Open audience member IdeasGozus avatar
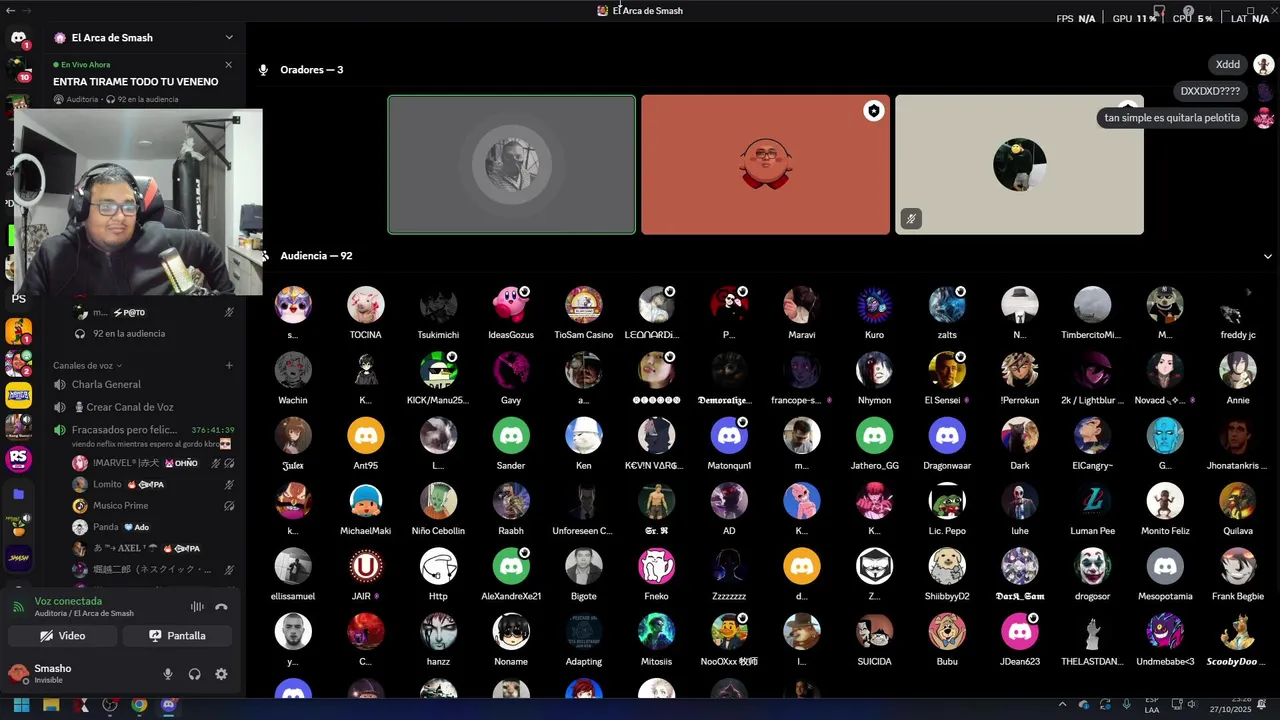Screen dimensions: 1280x720 pyautogui.click(x=512, y=305)
